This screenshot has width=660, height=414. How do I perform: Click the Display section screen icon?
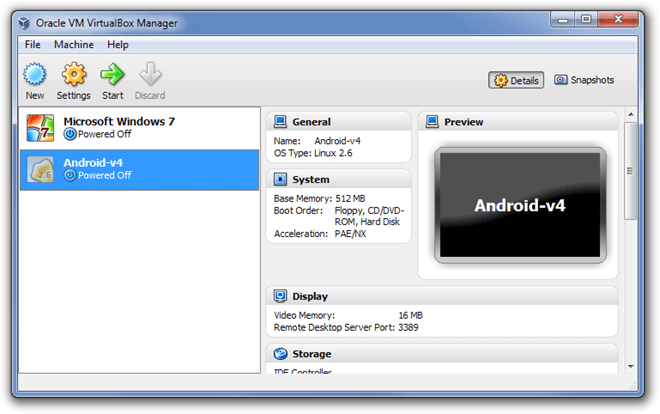coord(280,296)
